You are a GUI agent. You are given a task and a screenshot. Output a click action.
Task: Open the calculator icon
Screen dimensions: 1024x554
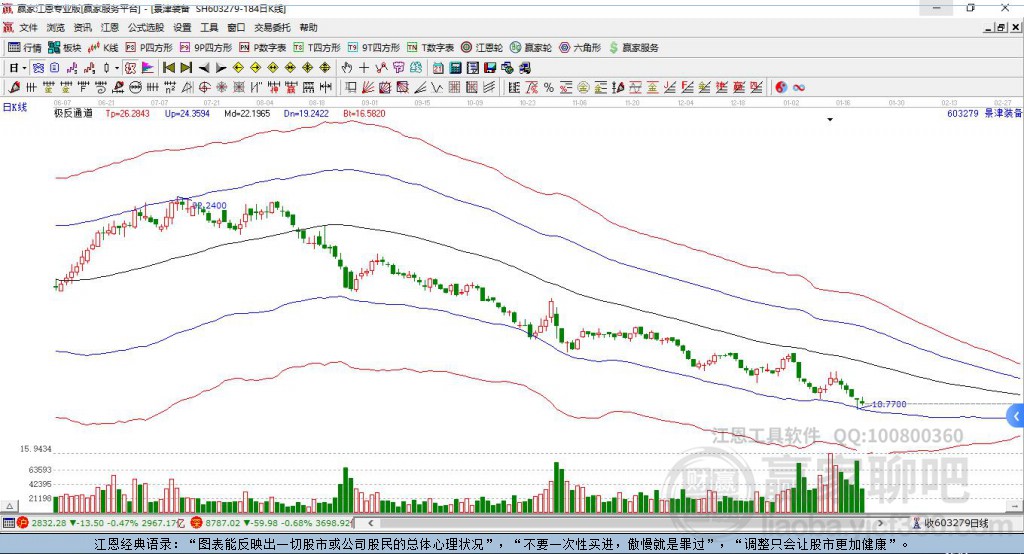coord(455,68)
